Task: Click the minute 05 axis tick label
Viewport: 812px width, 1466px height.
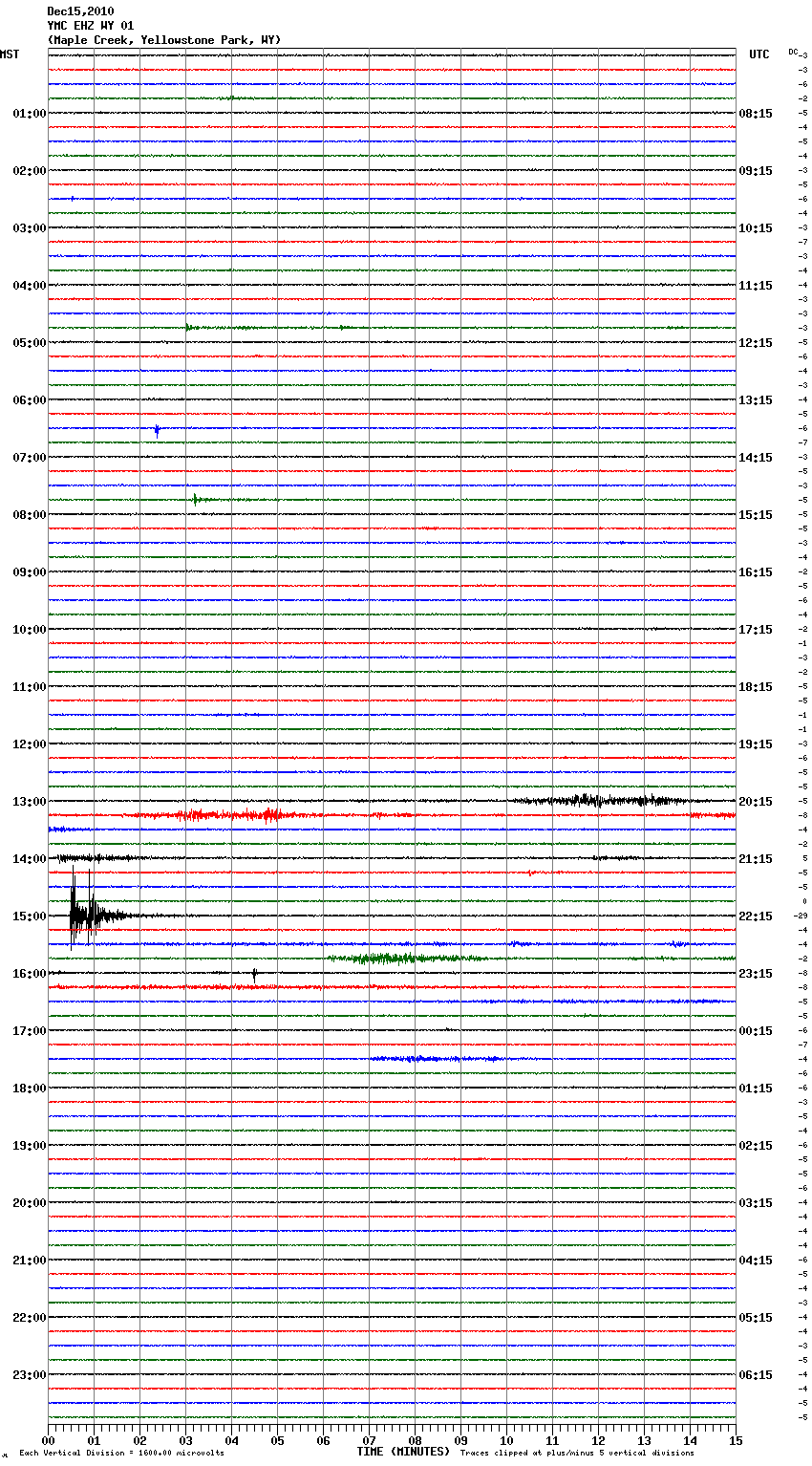Action: coord(277,1440)
